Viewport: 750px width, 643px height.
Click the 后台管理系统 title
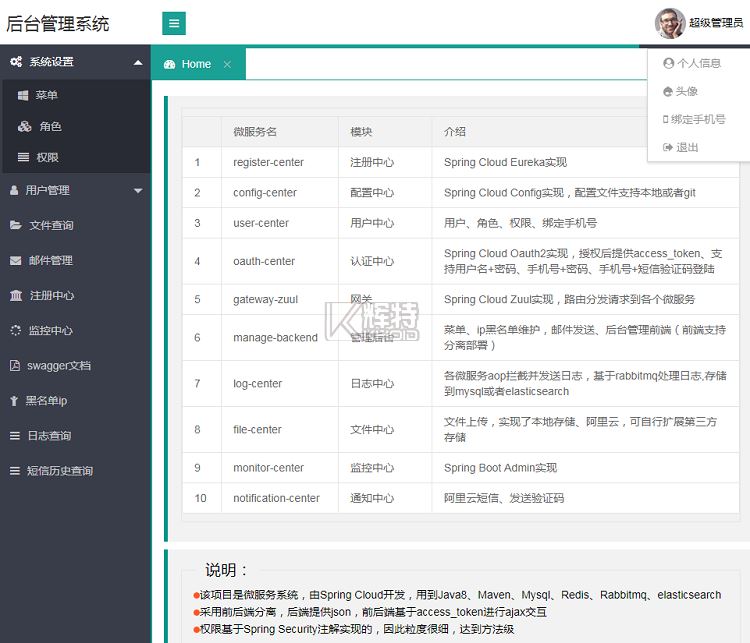(x=58, y=24)
